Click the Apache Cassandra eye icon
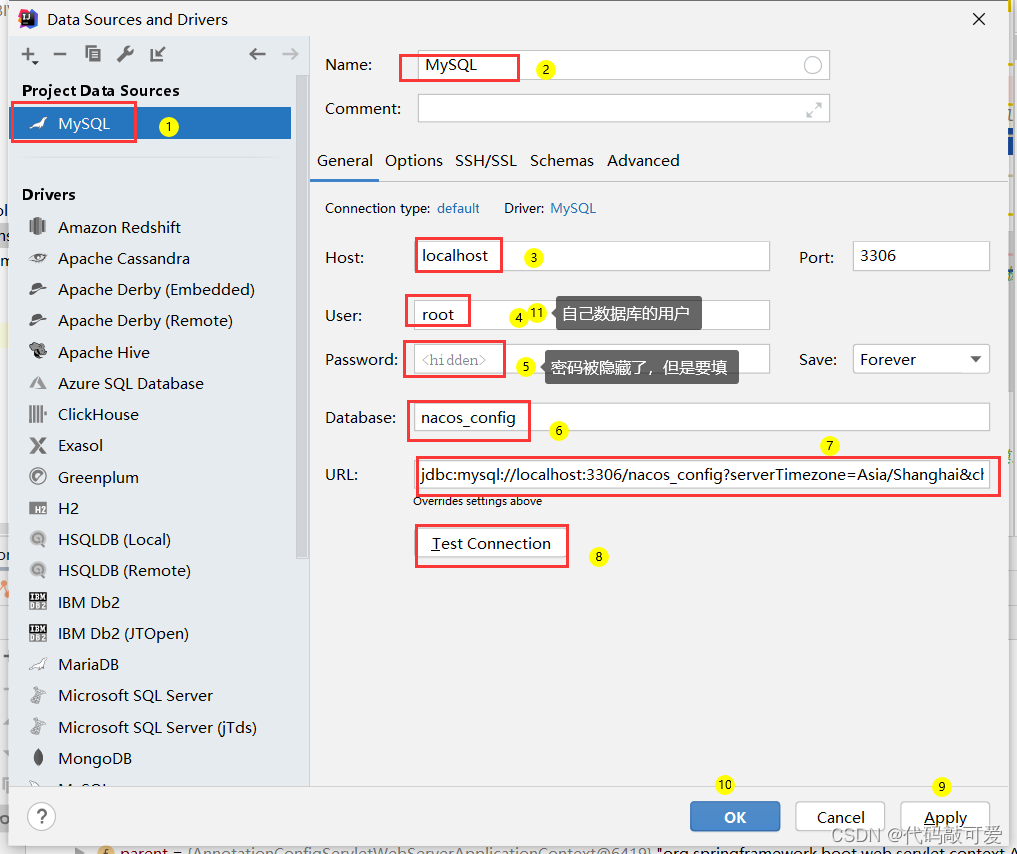1017x854 pixels. point(38,257)
